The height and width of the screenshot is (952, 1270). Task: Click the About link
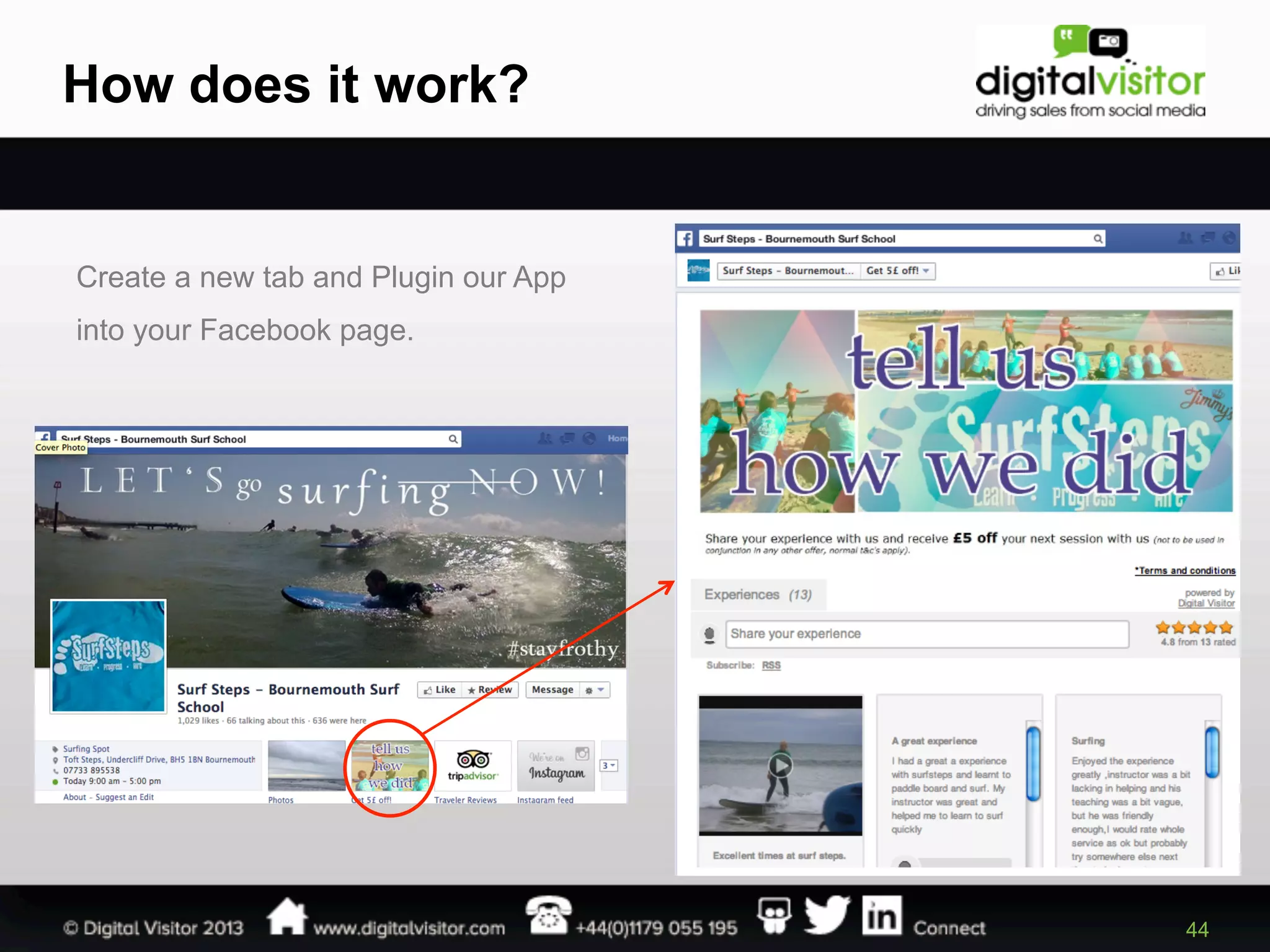coord(74,797)
